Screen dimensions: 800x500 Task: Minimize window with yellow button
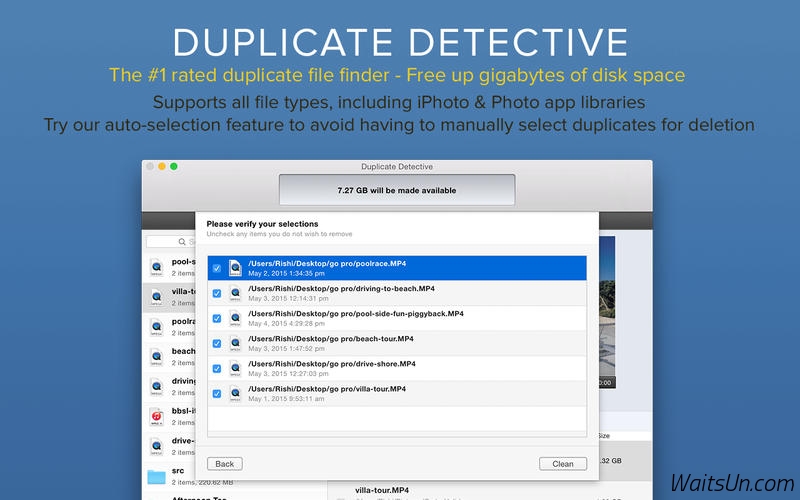click(162, 166)
